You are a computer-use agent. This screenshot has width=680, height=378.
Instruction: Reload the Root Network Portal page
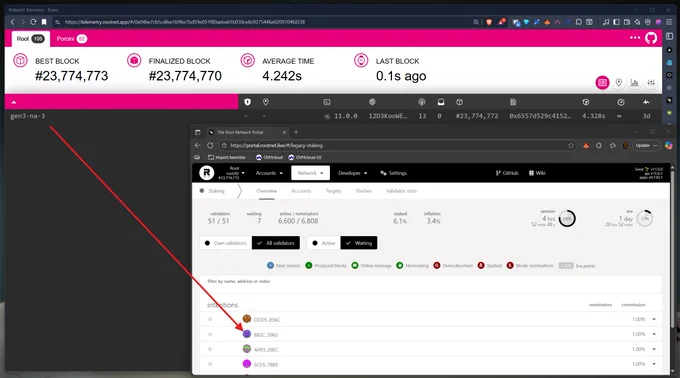pyautogui.click(x=210, y=145)
